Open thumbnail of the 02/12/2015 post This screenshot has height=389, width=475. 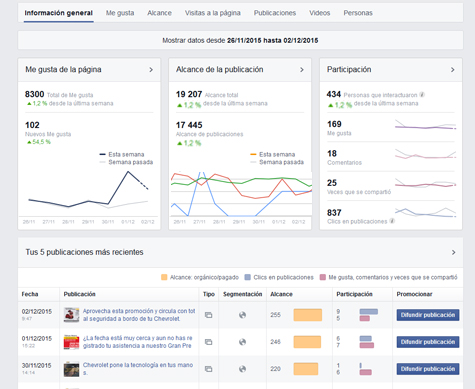(71, 315)
